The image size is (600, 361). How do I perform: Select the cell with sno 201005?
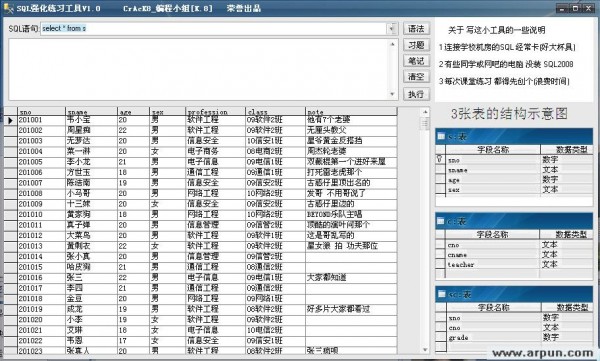41,162
